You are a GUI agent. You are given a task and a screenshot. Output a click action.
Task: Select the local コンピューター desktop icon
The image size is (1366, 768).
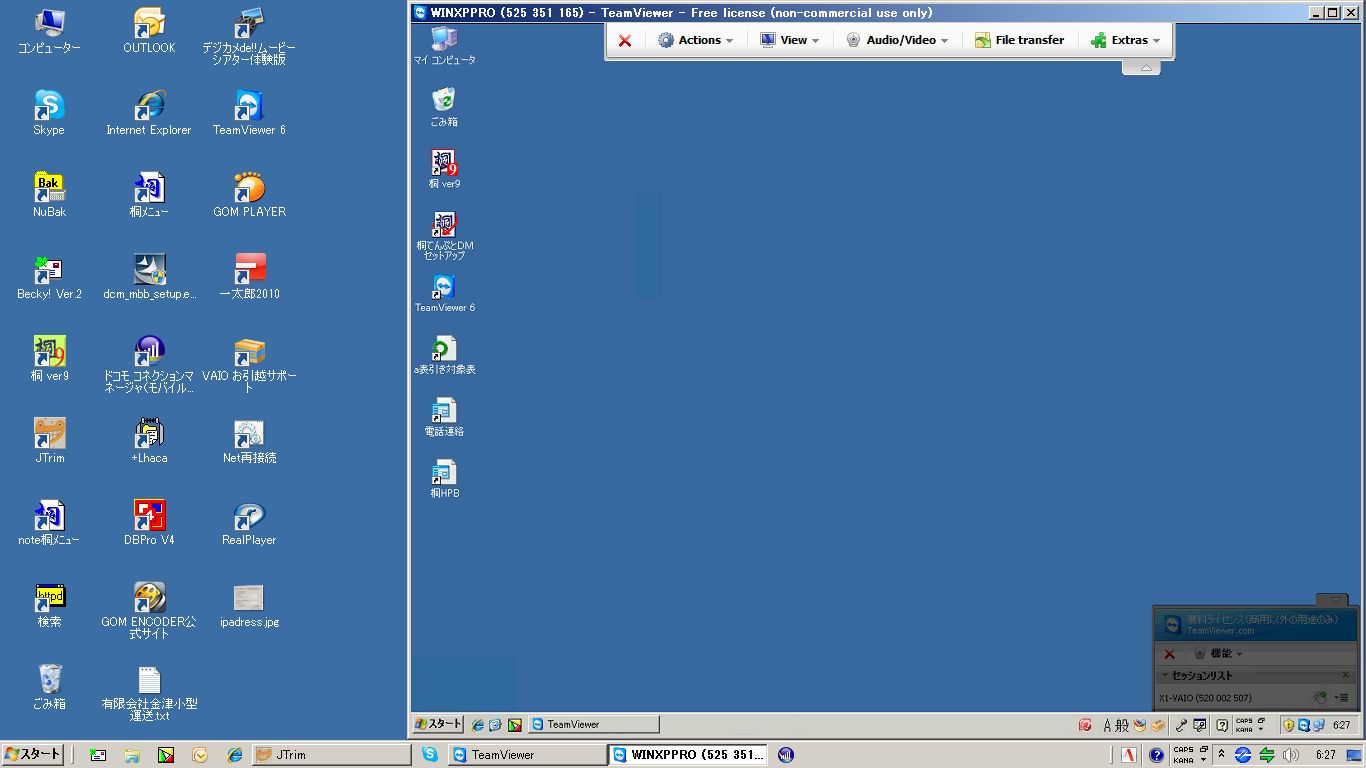click(x=49, y=31)
